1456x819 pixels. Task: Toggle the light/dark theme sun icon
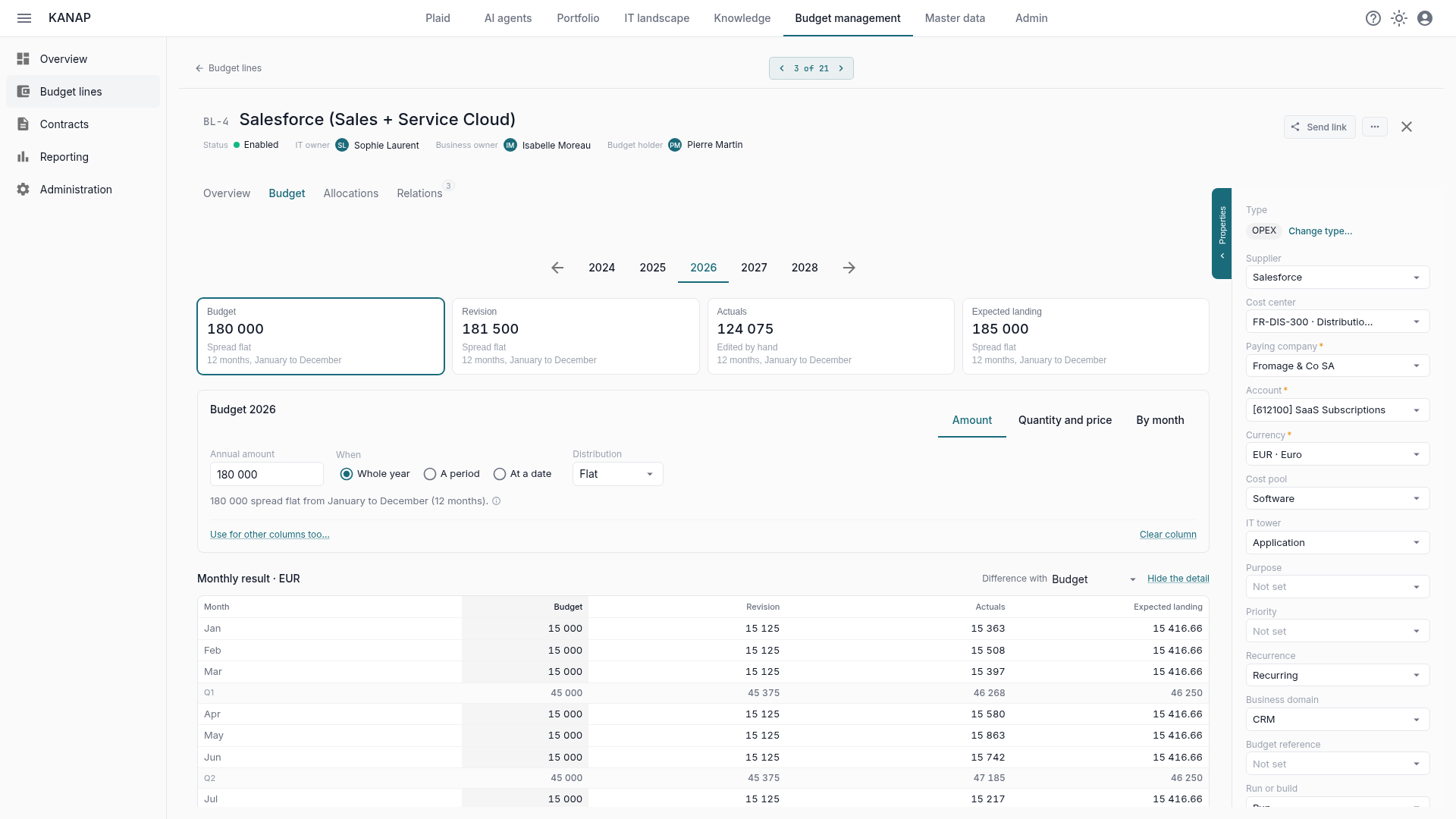tap(1399, 18)
